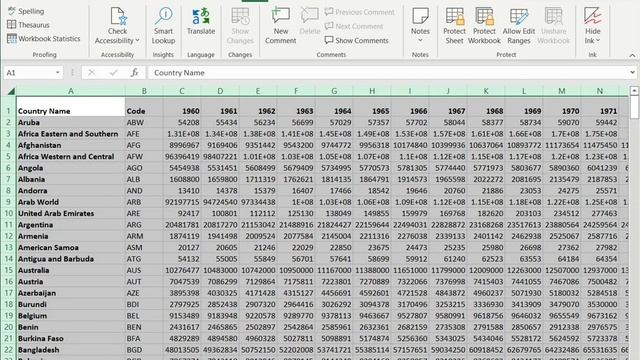Click the 1960 header cell
The height and width of the screenshot is (360, 640).
tap(182, 107)
